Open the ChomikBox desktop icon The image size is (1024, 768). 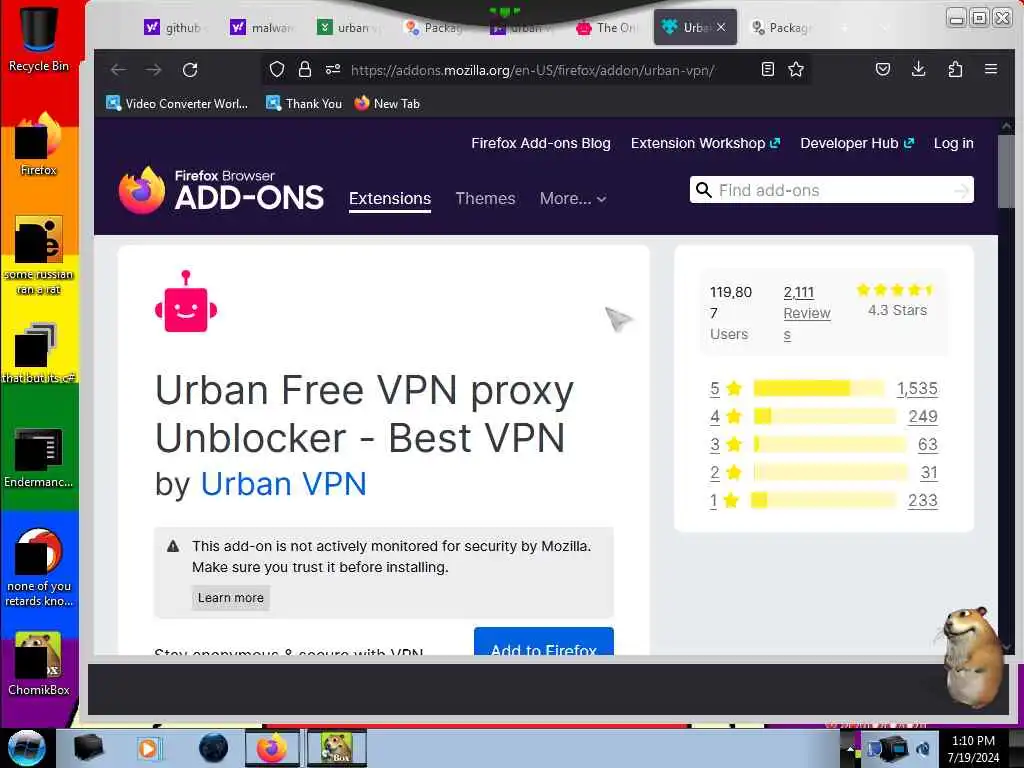click(x=39, y=665)
